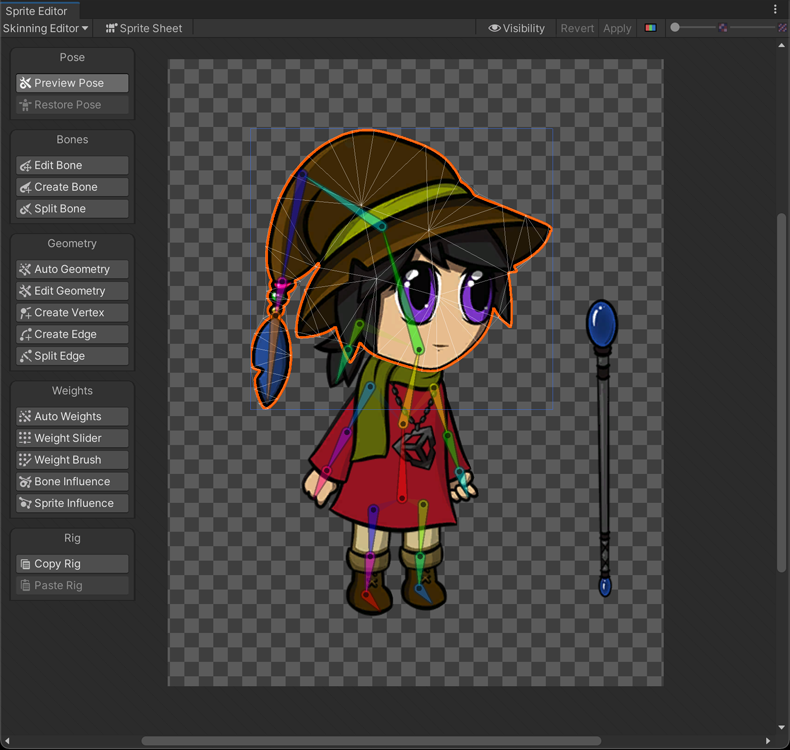Click the Apply button
Image resolution: width=790 pixels, height=750 pixels.
[617, 28]
